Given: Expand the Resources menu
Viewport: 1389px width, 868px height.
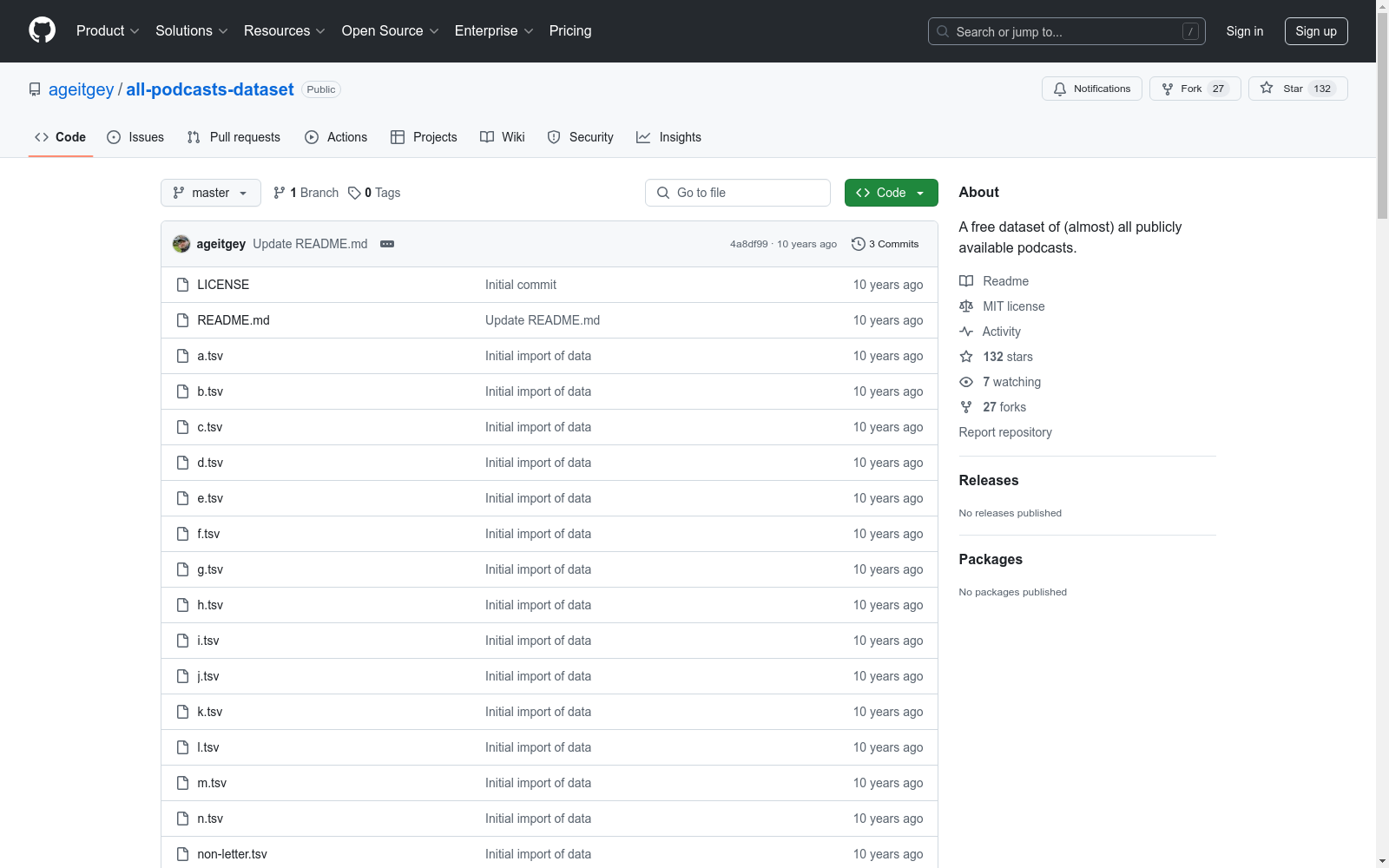Looking at the screenshot, I should [285, 31].
